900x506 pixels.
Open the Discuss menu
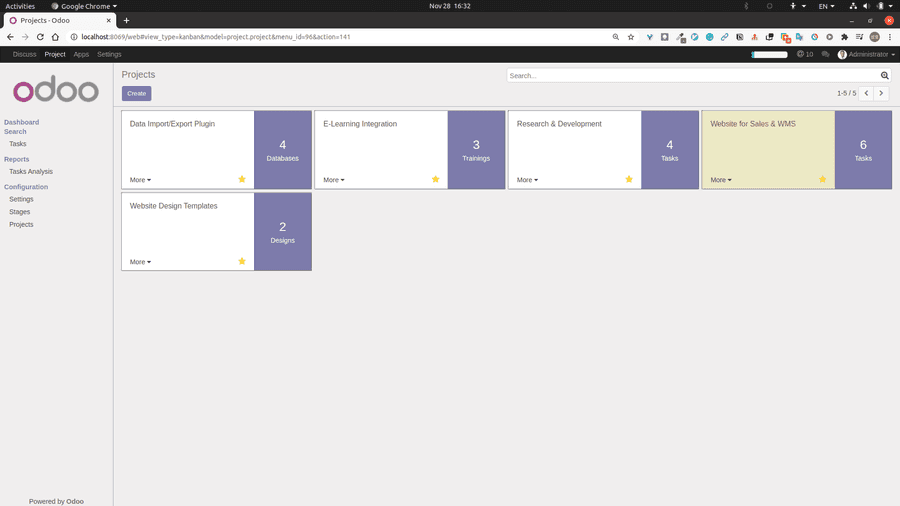[24, 55]
